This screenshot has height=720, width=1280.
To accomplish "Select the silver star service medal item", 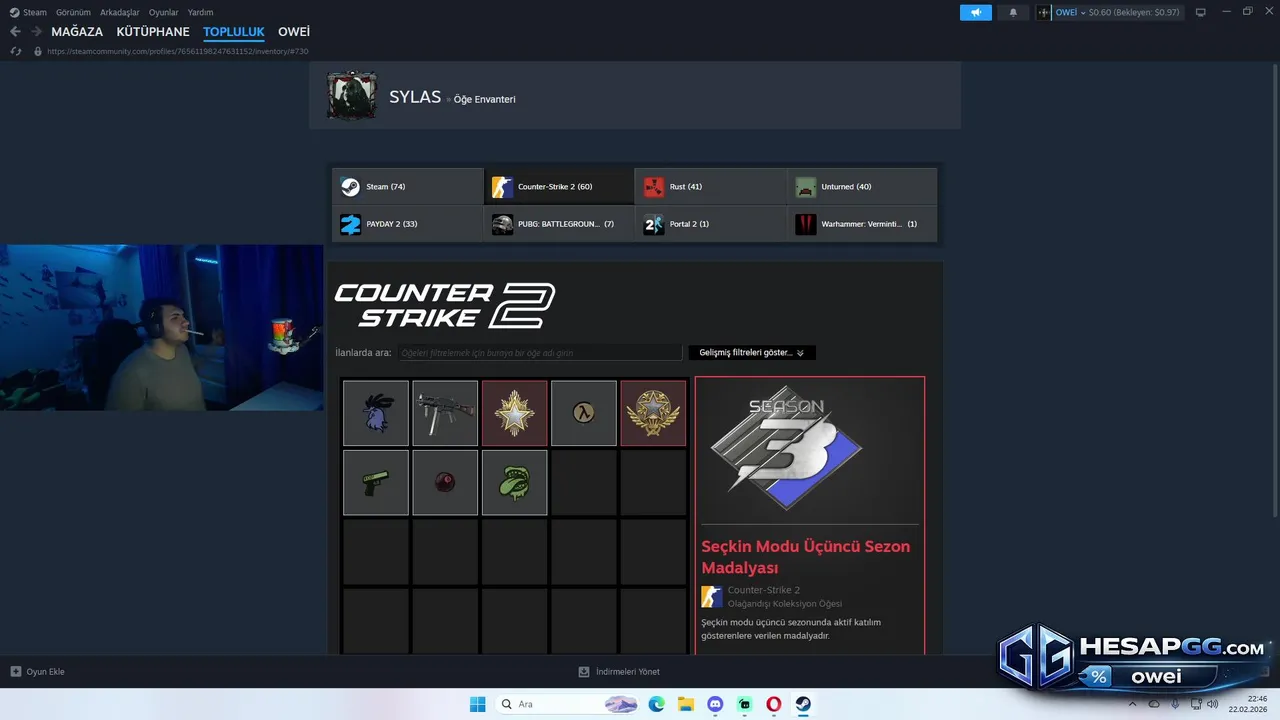I will click(514, 413).
